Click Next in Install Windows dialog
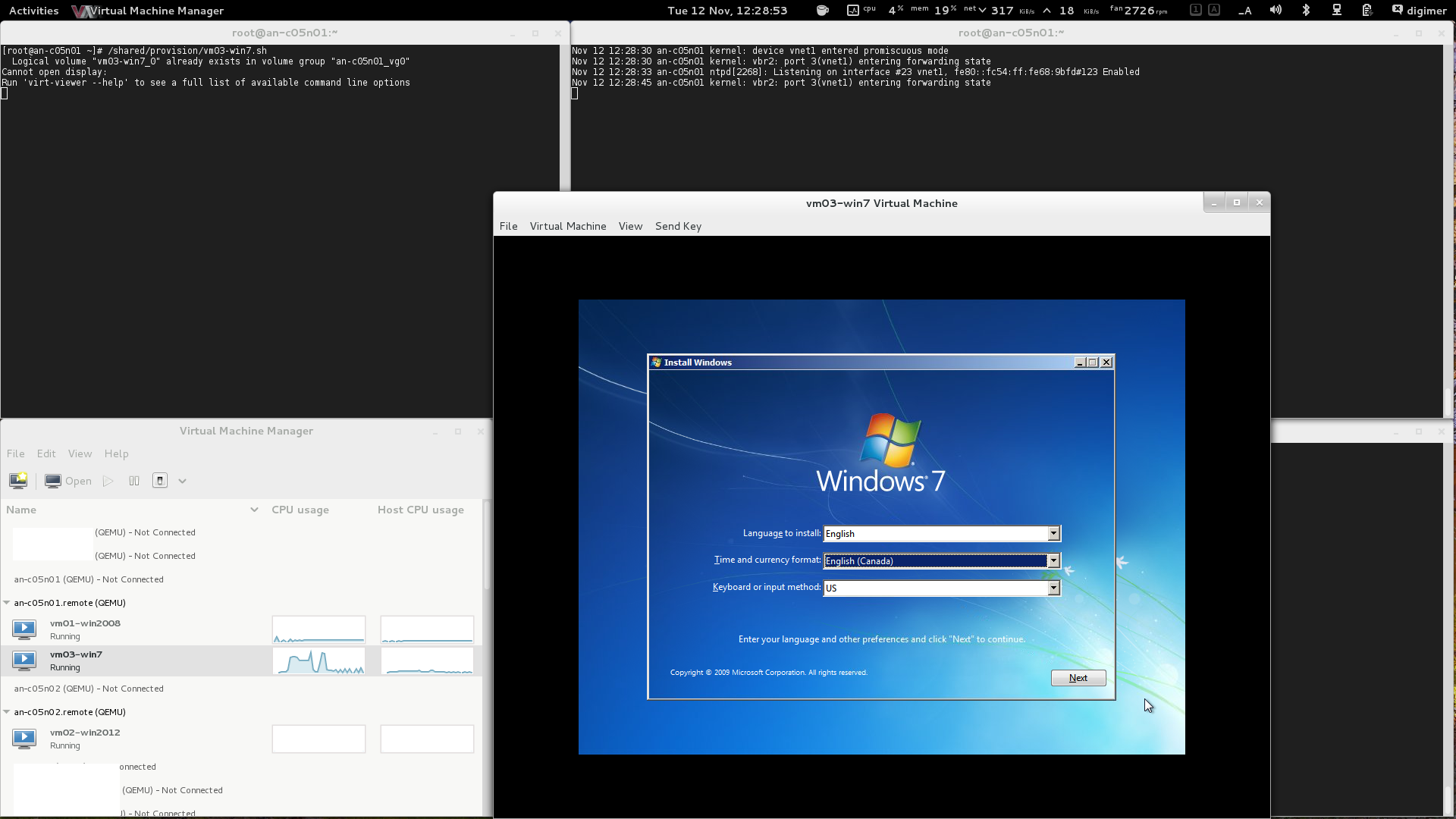The width and height of the screenshot is (1456, 819). [1078, 678]
